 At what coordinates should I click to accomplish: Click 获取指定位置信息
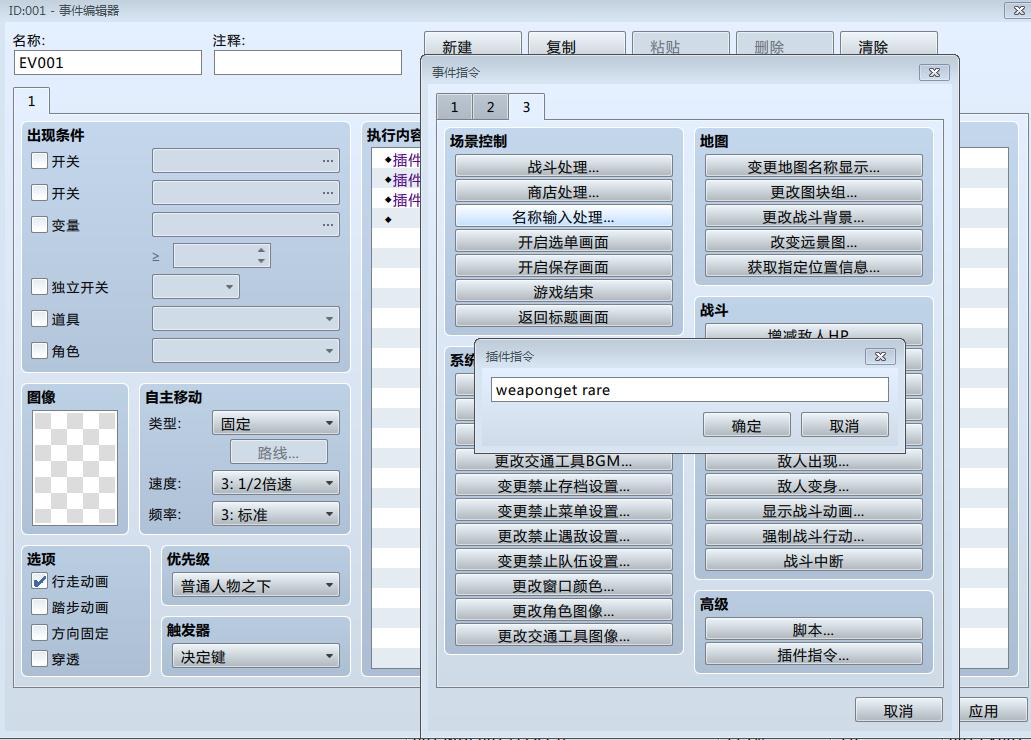point(814,267)
